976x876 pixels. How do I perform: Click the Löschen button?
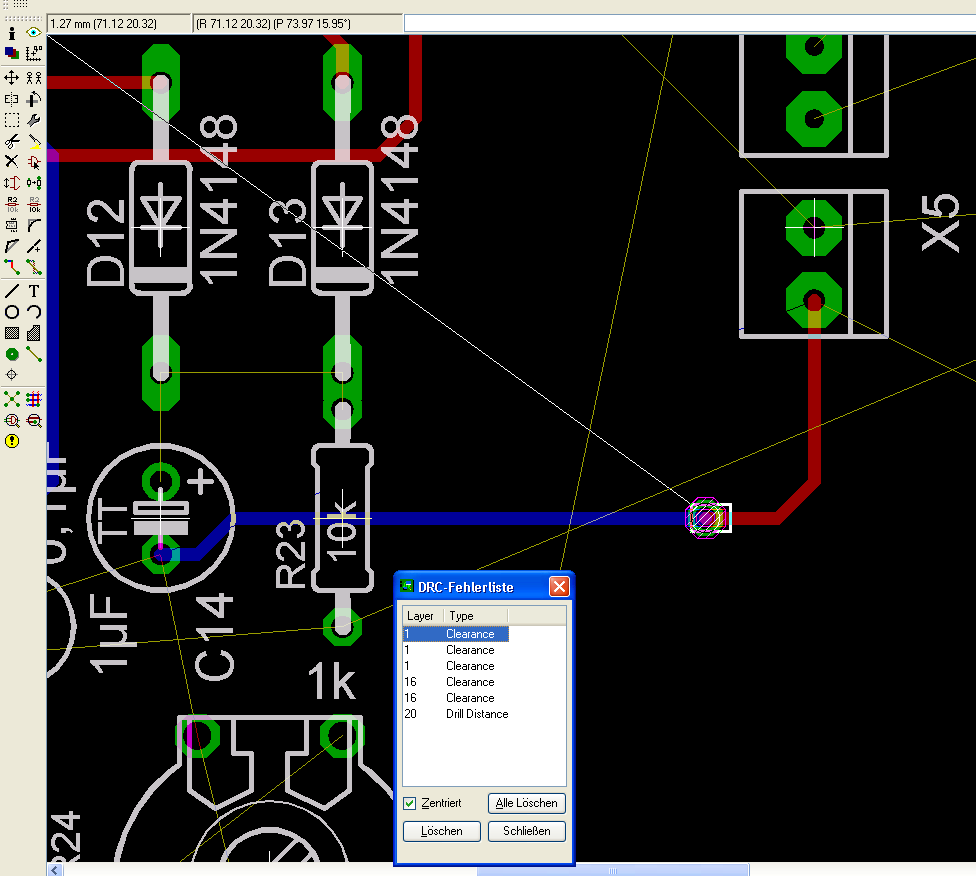[442, 831]
